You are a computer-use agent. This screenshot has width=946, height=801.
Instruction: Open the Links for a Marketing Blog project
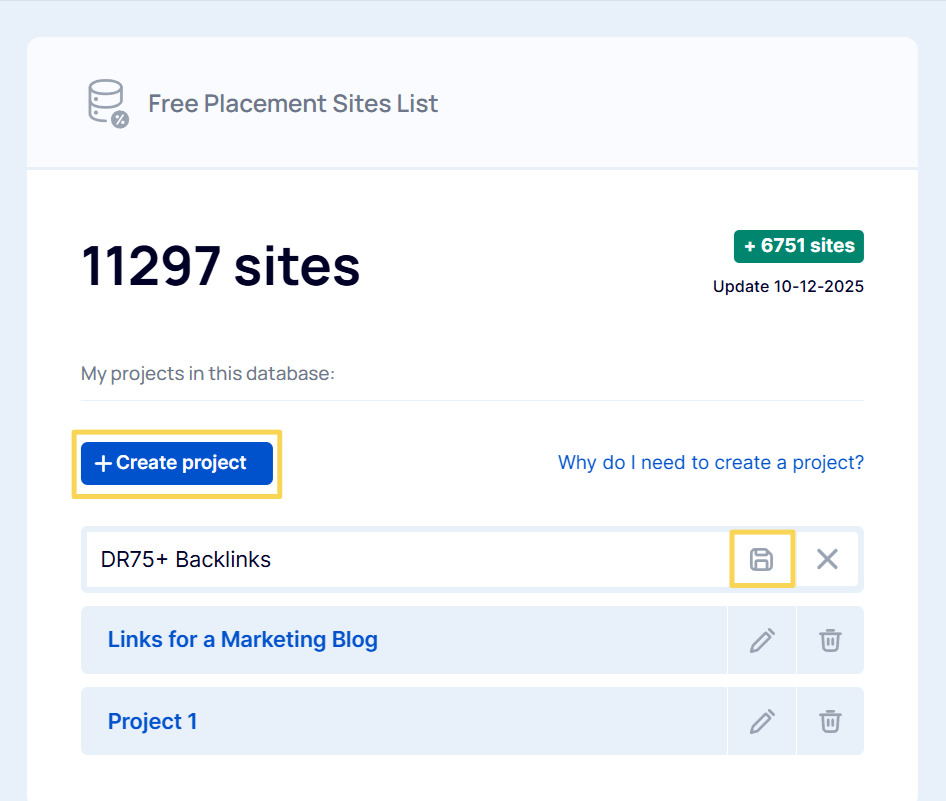tap(242, 640)
